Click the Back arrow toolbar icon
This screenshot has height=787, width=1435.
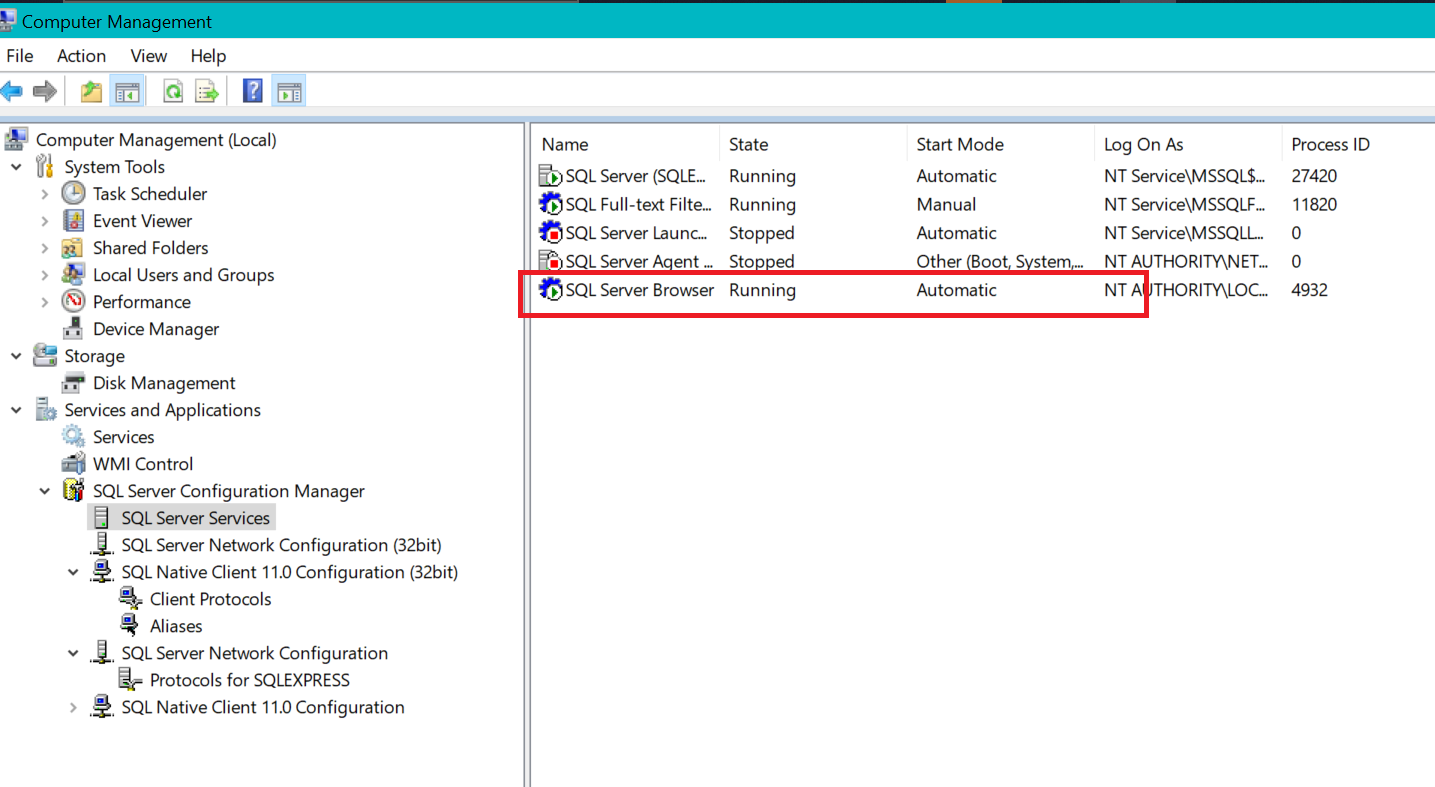tap(11, 92)
